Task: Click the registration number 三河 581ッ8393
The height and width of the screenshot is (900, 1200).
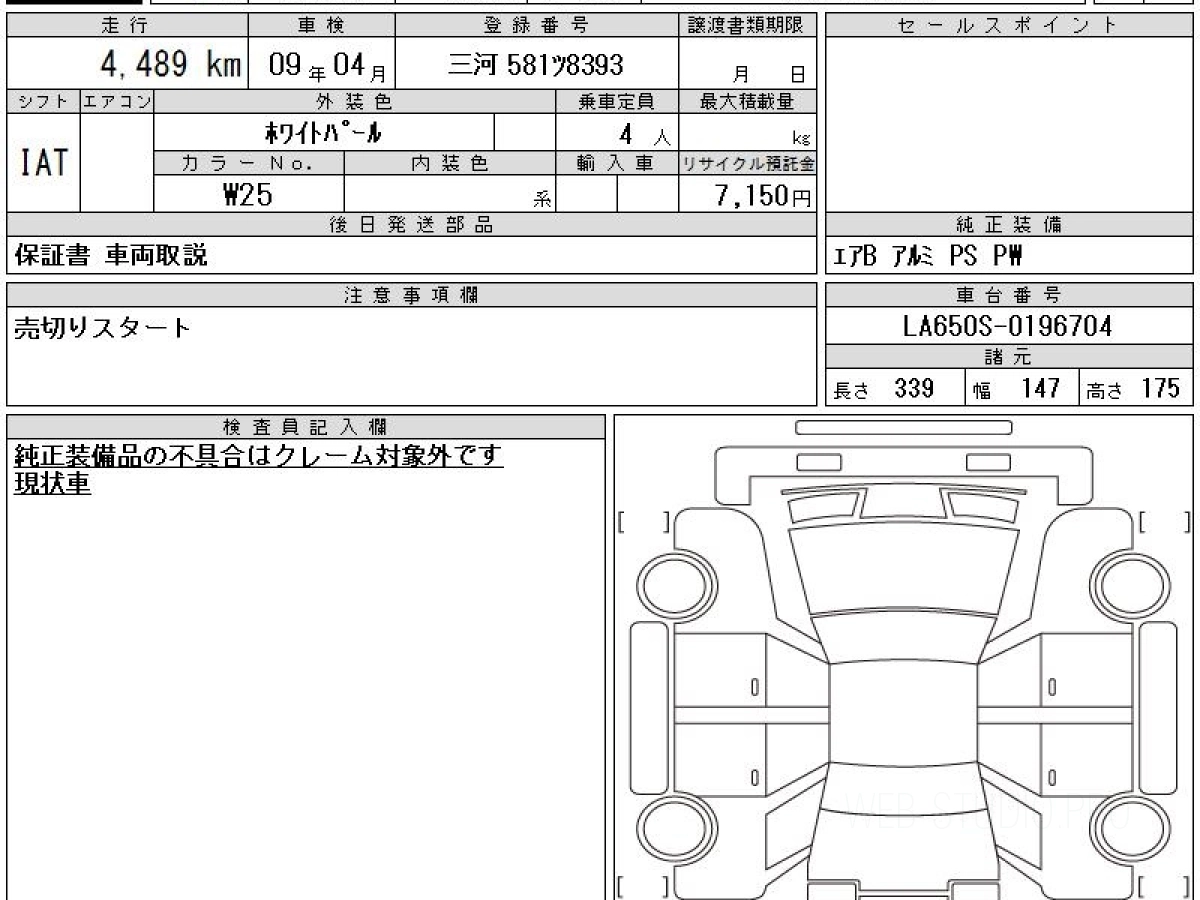Action: point(535,65)
